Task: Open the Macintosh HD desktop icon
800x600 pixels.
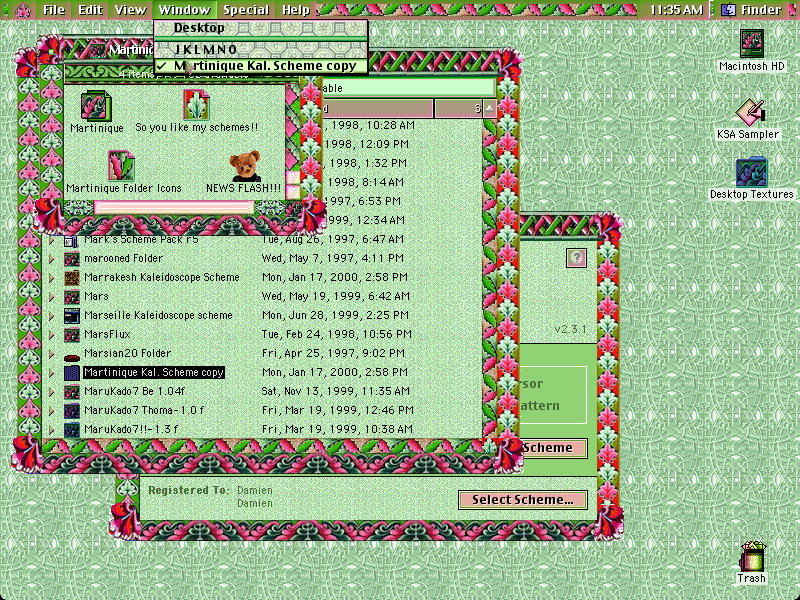Action: tap(752, 44)
